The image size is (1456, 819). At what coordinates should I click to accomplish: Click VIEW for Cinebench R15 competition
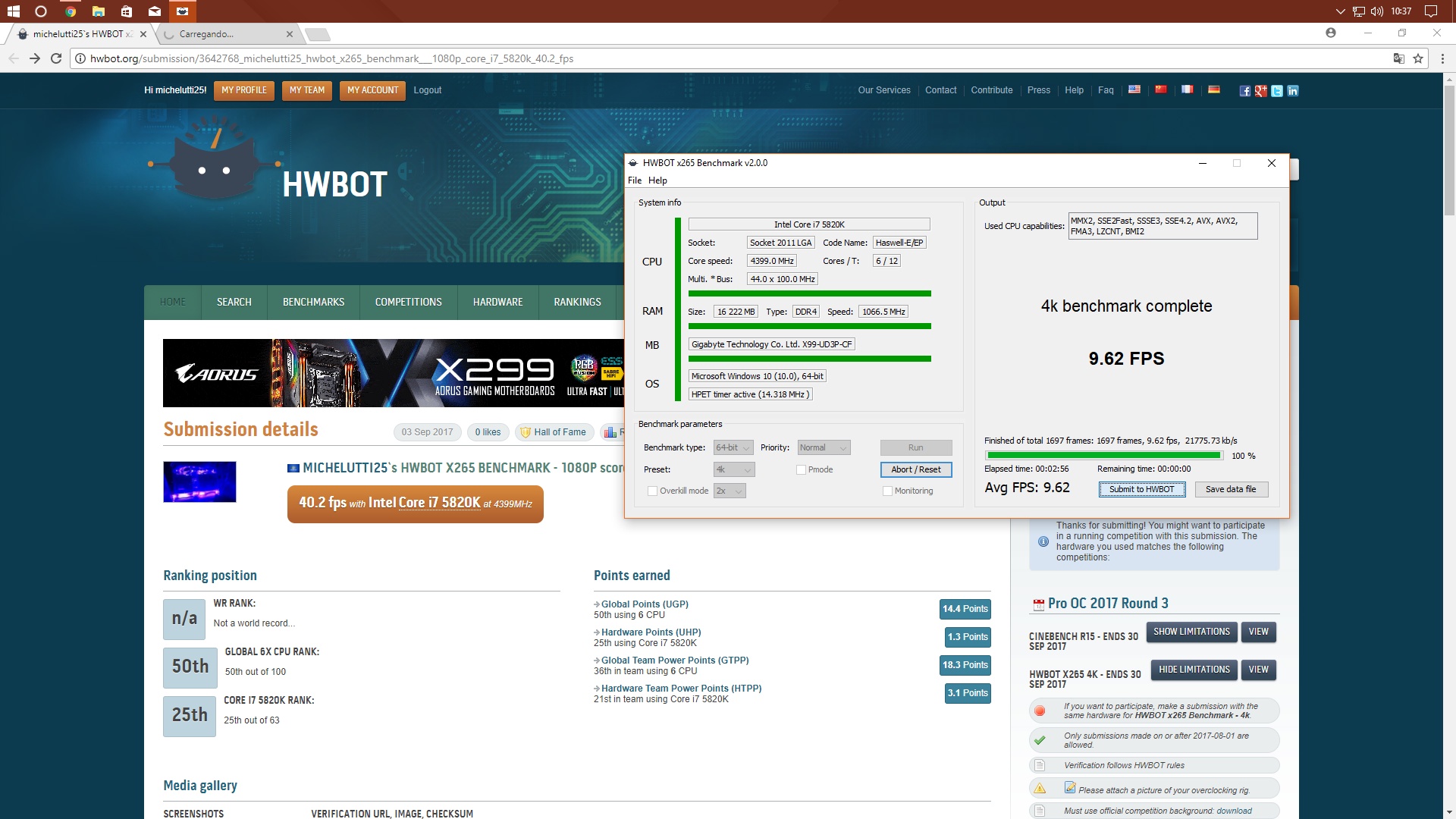1258,632
